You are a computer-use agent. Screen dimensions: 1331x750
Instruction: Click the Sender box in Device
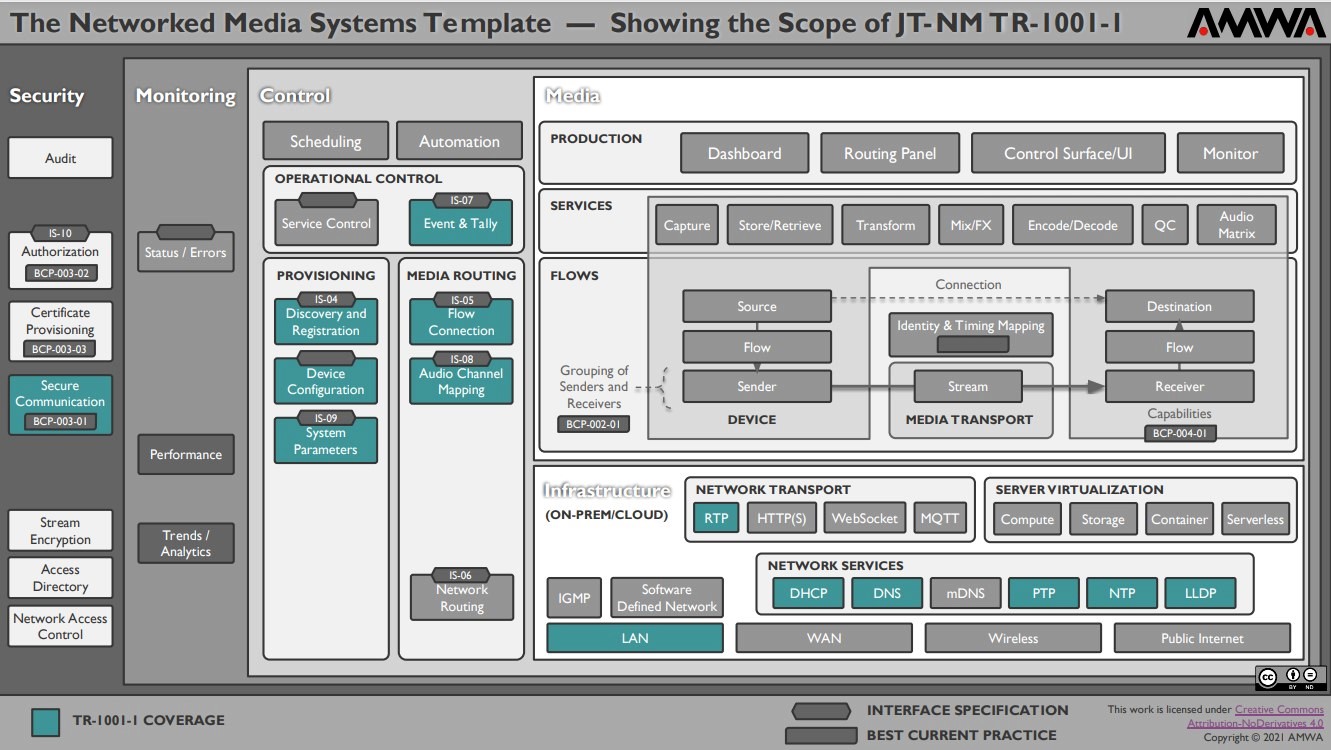757,386
